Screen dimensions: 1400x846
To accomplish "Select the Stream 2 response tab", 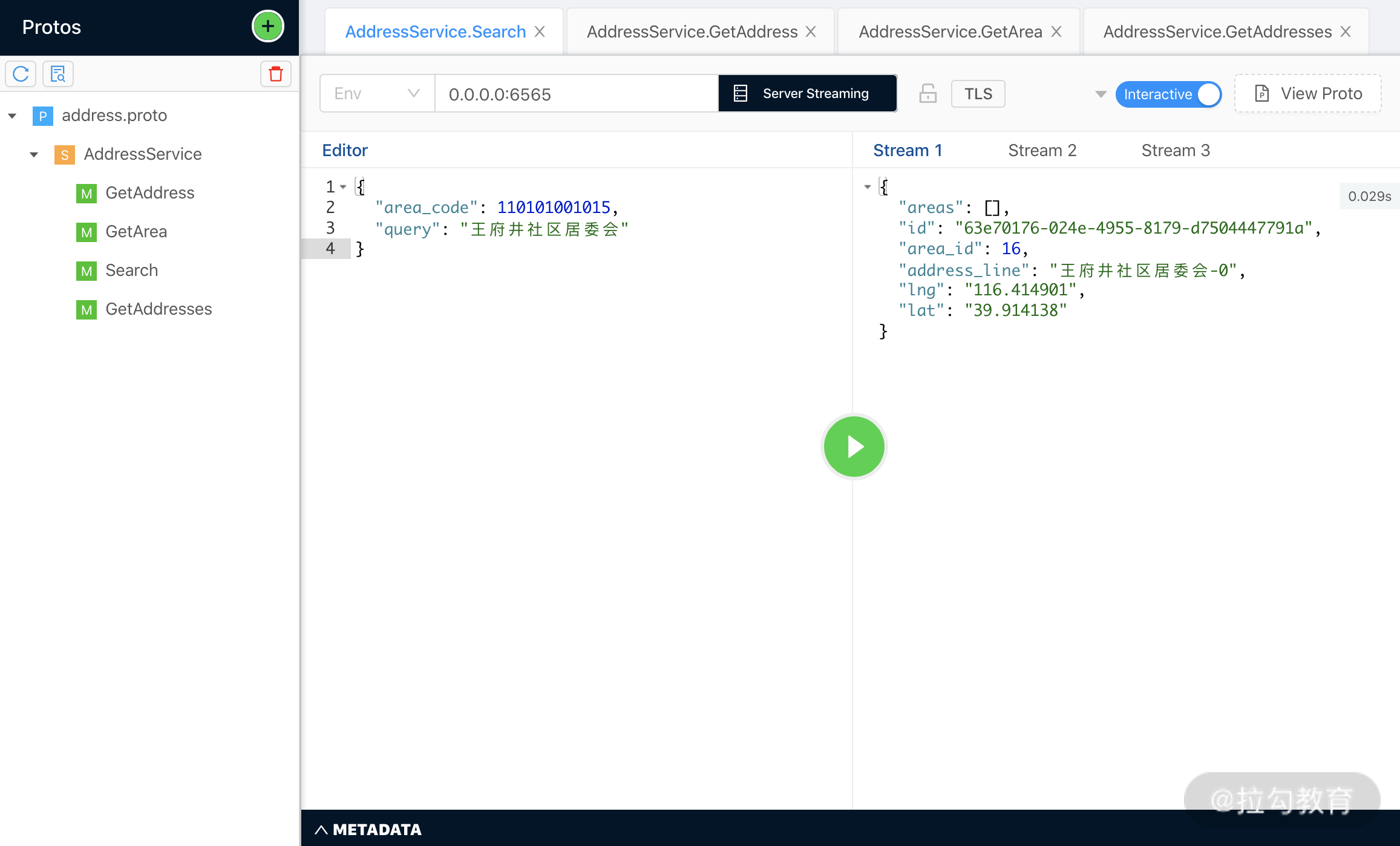I will tap(1042, 151).
